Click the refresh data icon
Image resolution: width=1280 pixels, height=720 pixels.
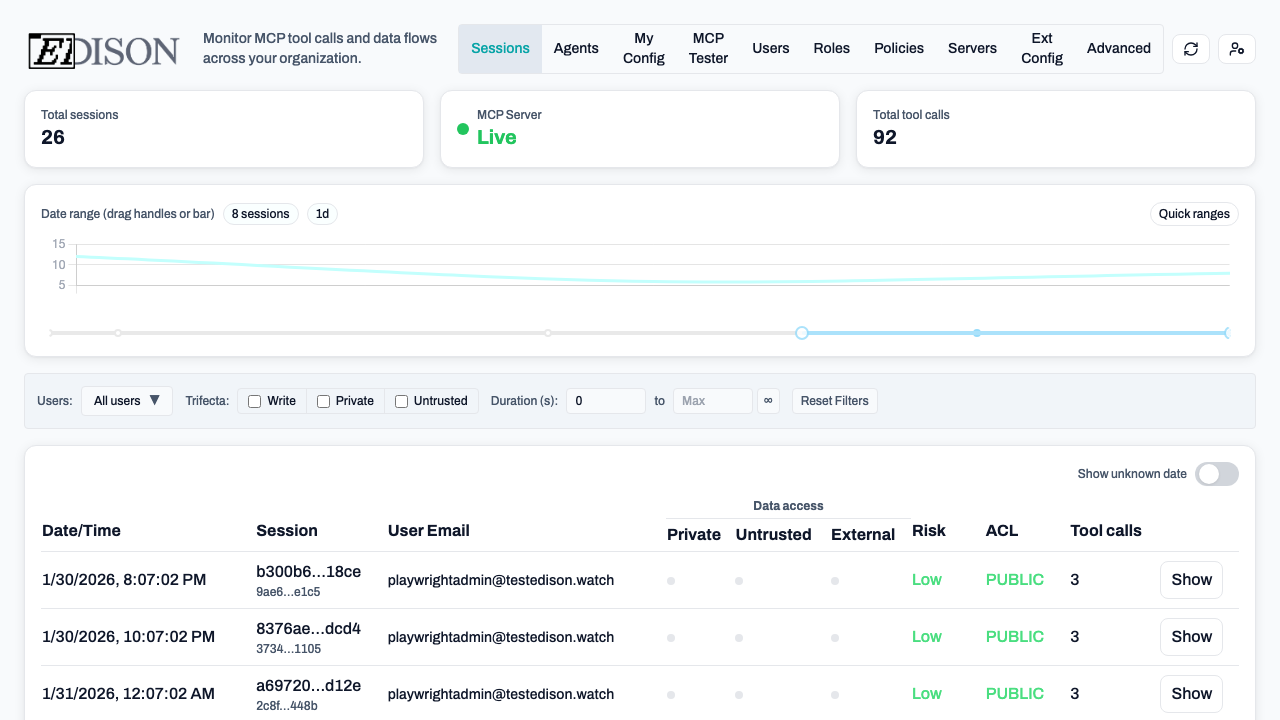(x=1190, y=48)
